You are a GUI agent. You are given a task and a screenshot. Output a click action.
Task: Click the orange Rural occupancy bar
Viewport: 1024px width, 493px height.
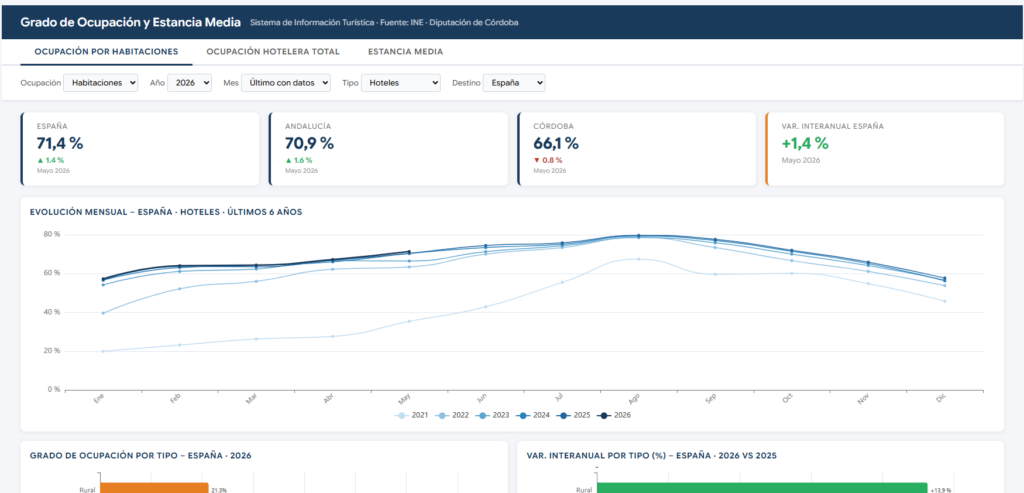(153, 488)
